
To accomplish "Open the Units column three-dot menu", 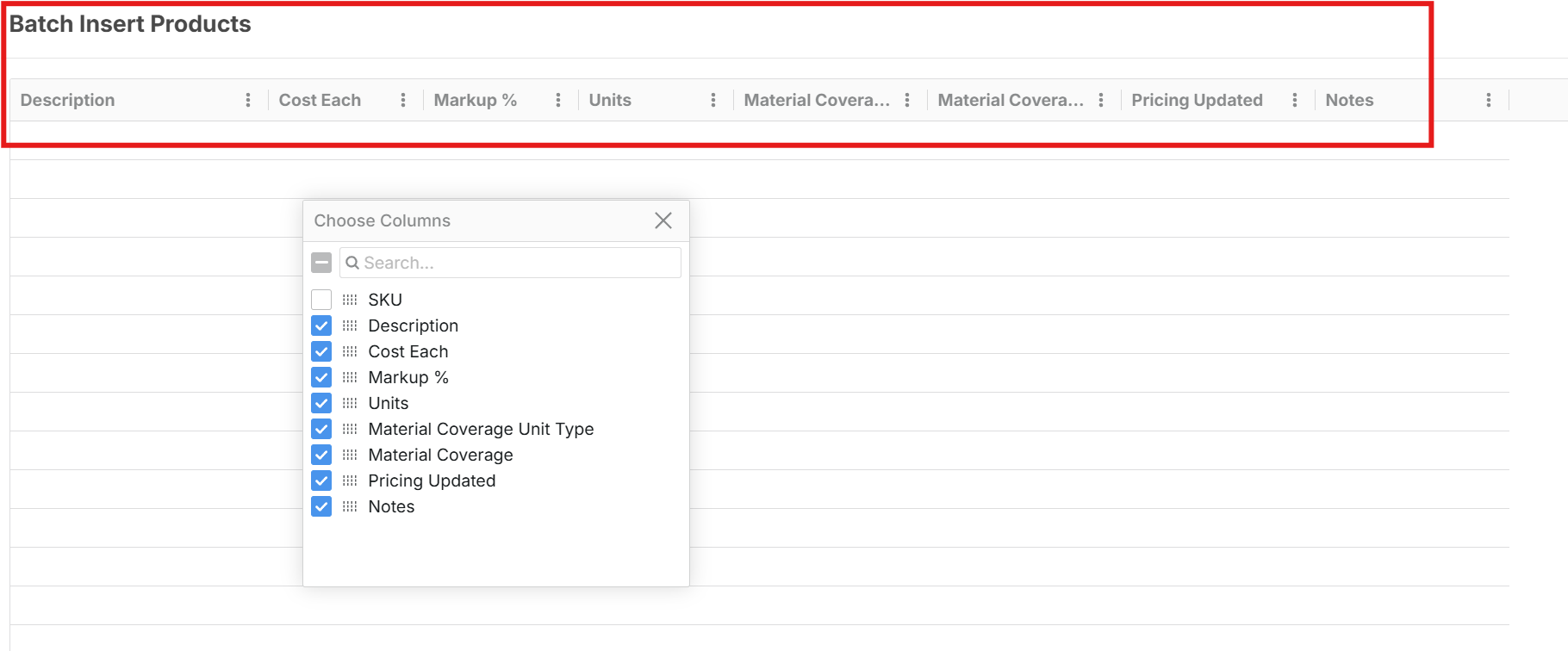I will [713, 100].
